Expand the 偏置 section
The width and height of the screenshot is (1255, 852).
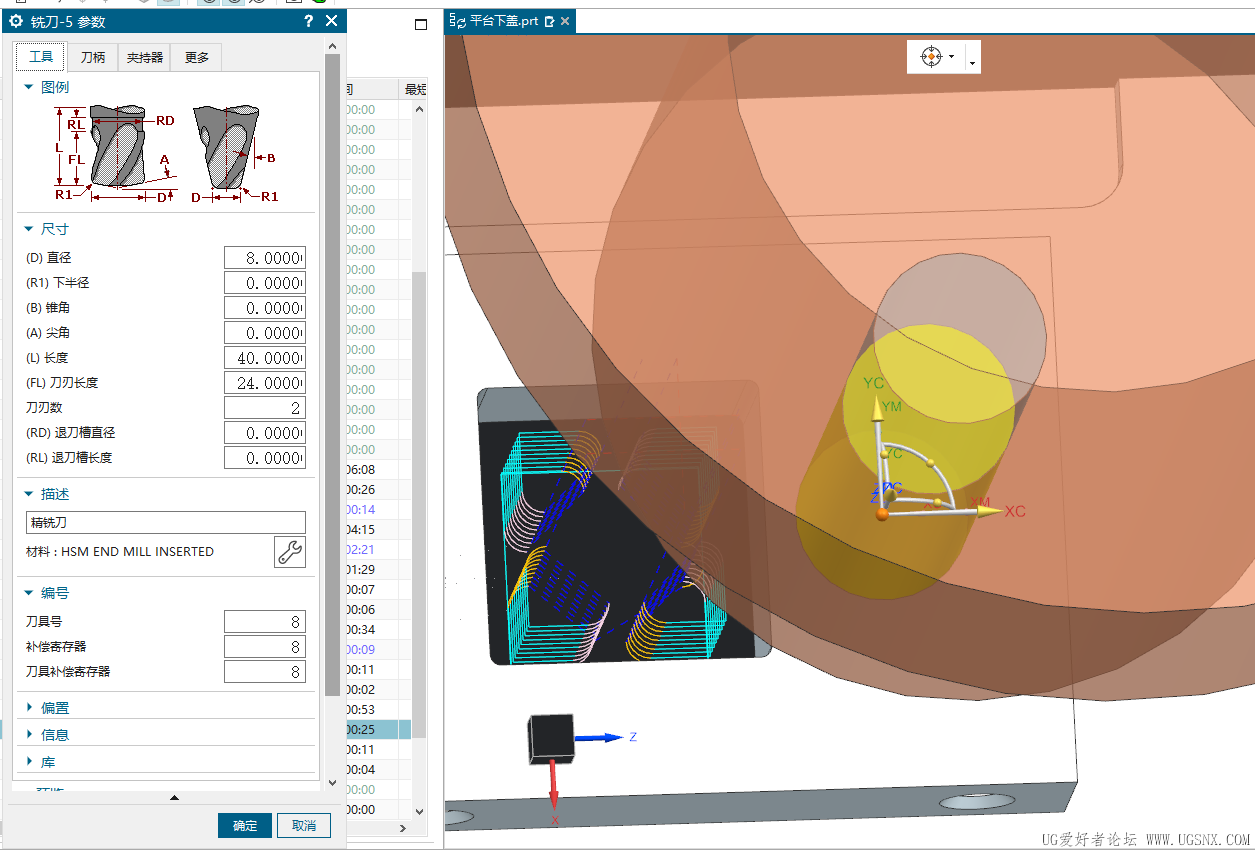(29, 708)
